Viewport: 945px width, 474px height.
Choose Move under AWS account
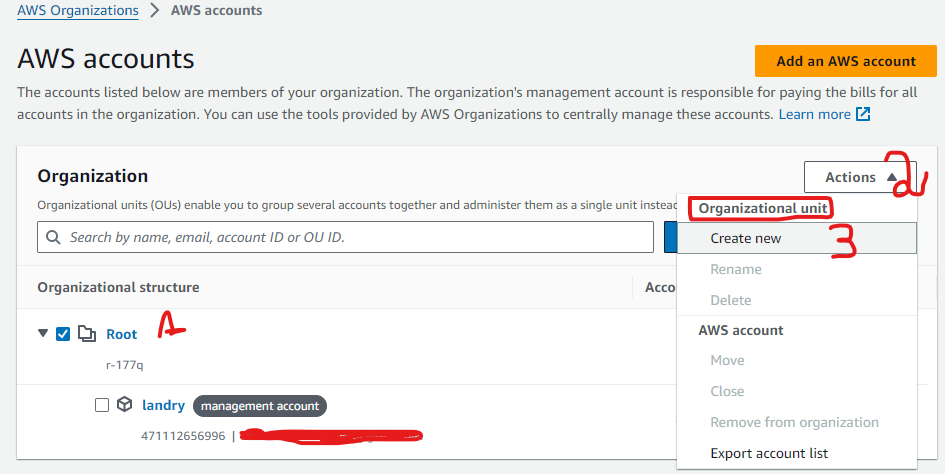[727, 360]
